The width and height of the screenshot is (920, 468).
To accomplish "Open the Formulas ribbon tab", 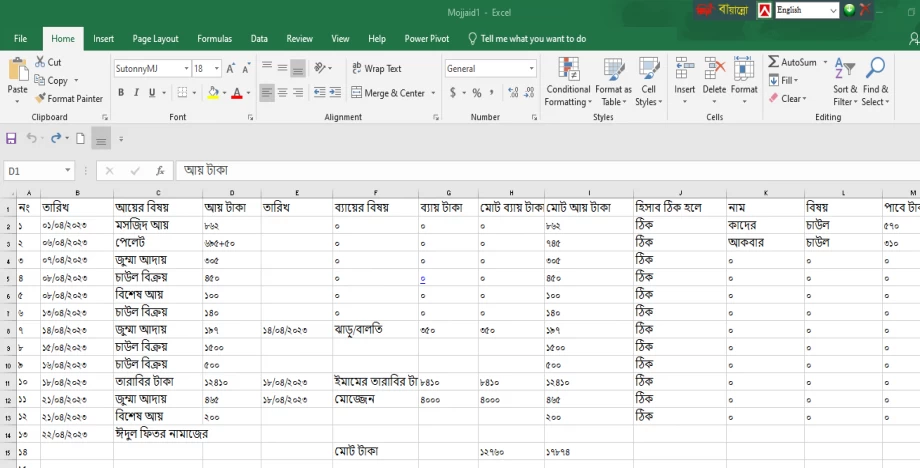I will point(214,39).
